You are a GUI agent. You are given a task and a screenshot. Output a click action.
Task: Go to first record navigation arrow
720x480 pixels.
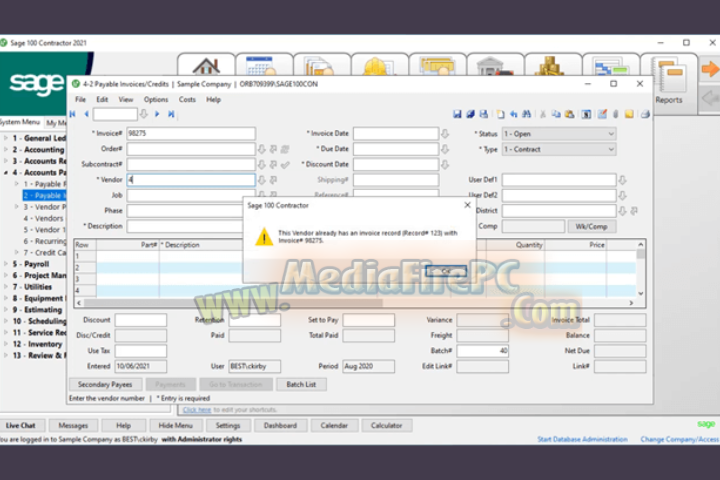click(x=73, y=114)
